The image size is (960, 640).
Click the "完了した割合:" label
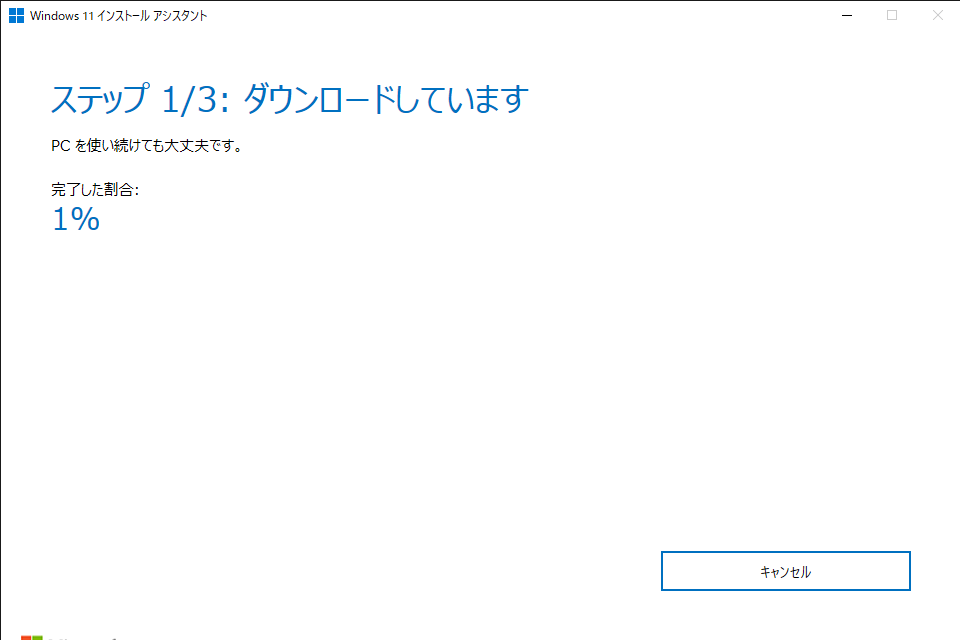[x=95, y=189]
